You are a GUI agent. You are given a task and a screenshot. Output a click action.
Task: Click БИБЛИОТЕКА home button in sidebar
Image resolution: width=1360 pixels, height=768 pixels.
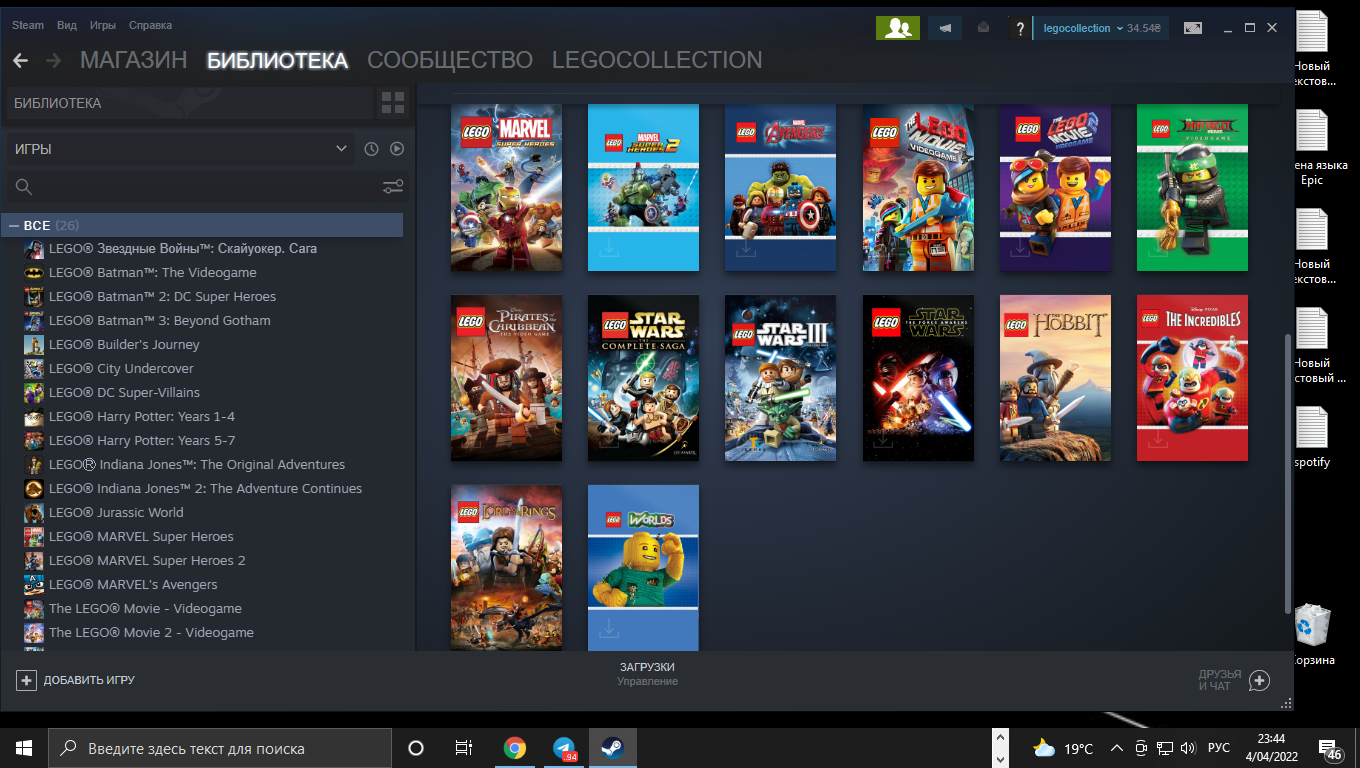(190, 103)
